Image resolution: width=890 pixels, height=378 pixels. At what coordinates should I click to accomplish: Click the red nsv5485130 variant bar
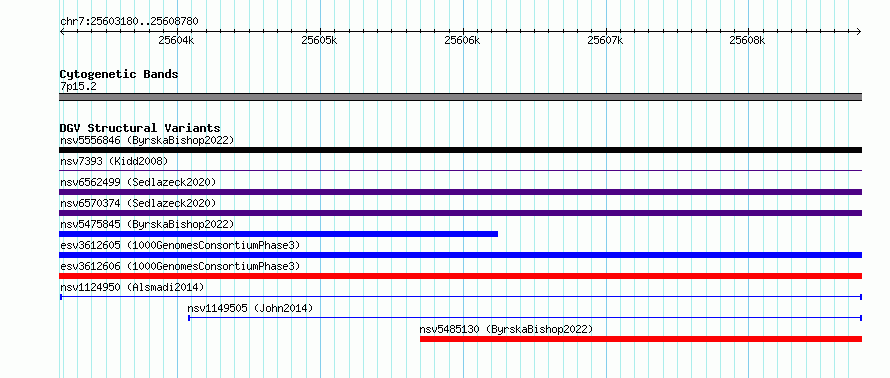(641, 339)
